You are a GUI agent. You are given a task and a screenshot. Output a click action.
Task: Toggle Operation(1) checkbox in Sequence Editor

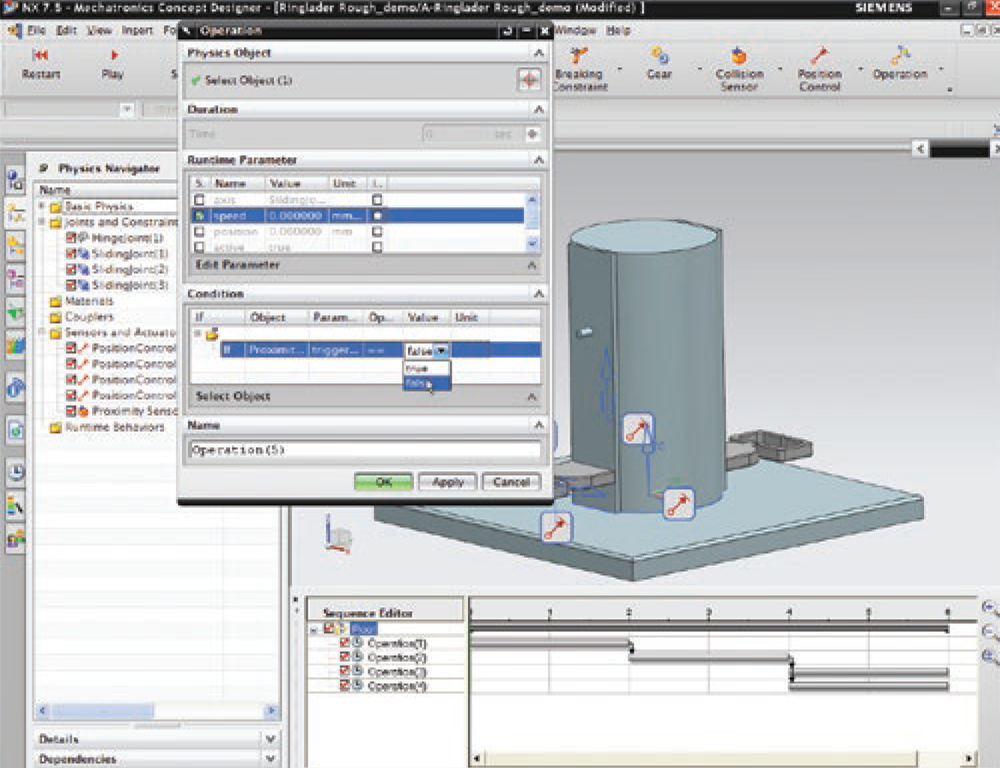(x=345, y=643)
